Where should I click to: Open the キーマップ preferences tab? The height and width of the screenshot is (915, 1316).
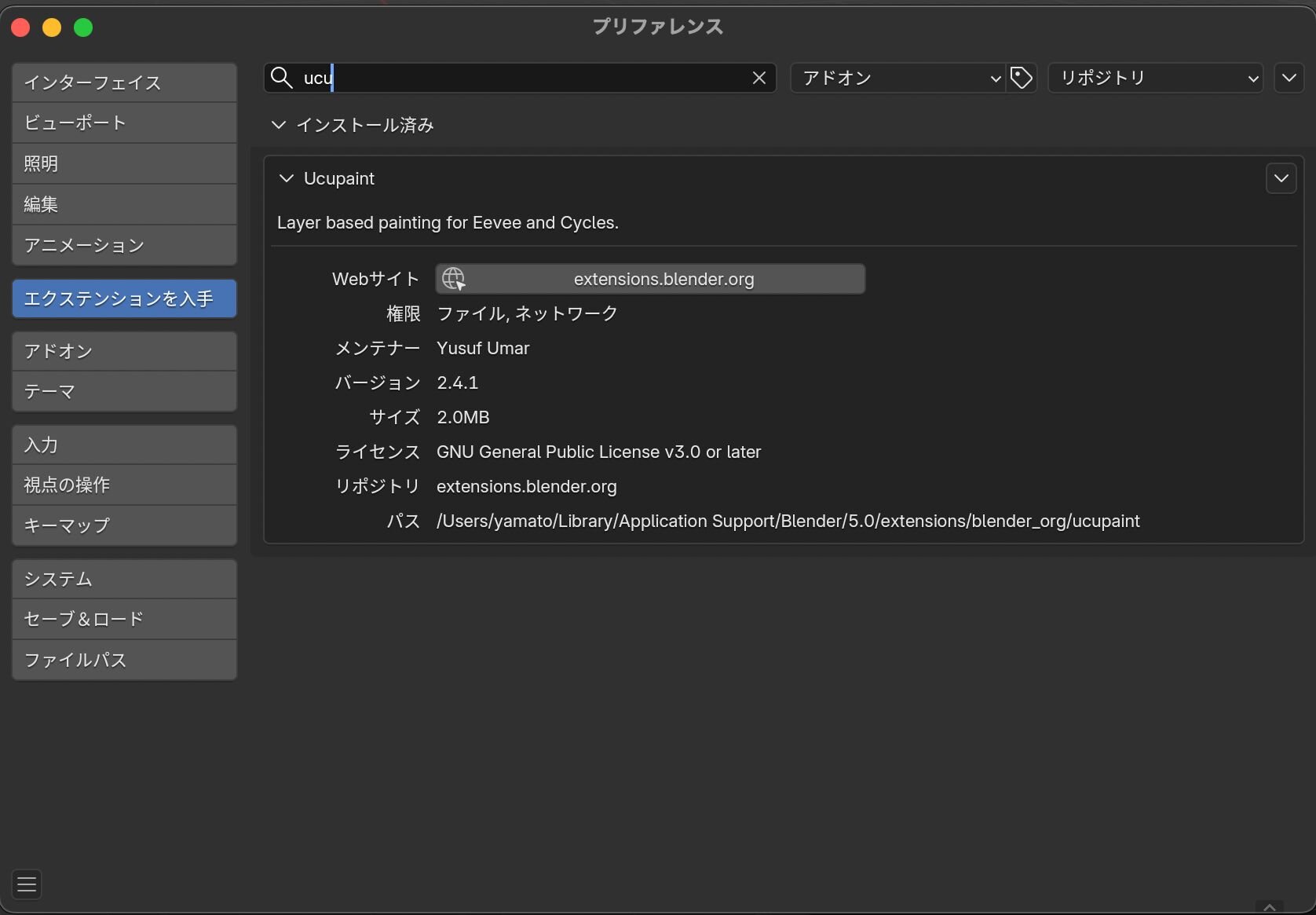point(124,525)
